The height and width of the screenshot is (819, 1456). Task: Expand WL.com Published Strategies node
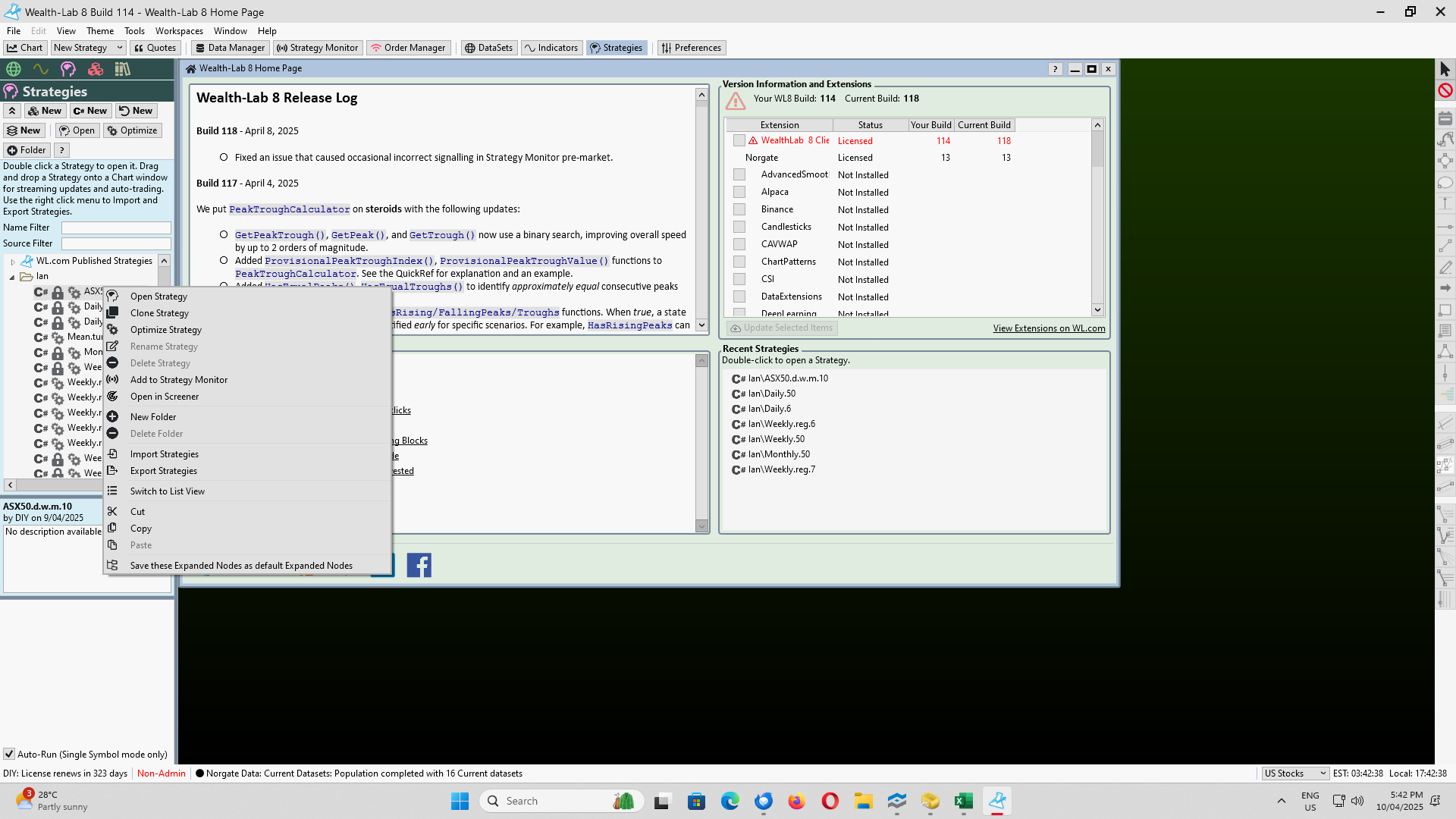(x=13, y=262)
